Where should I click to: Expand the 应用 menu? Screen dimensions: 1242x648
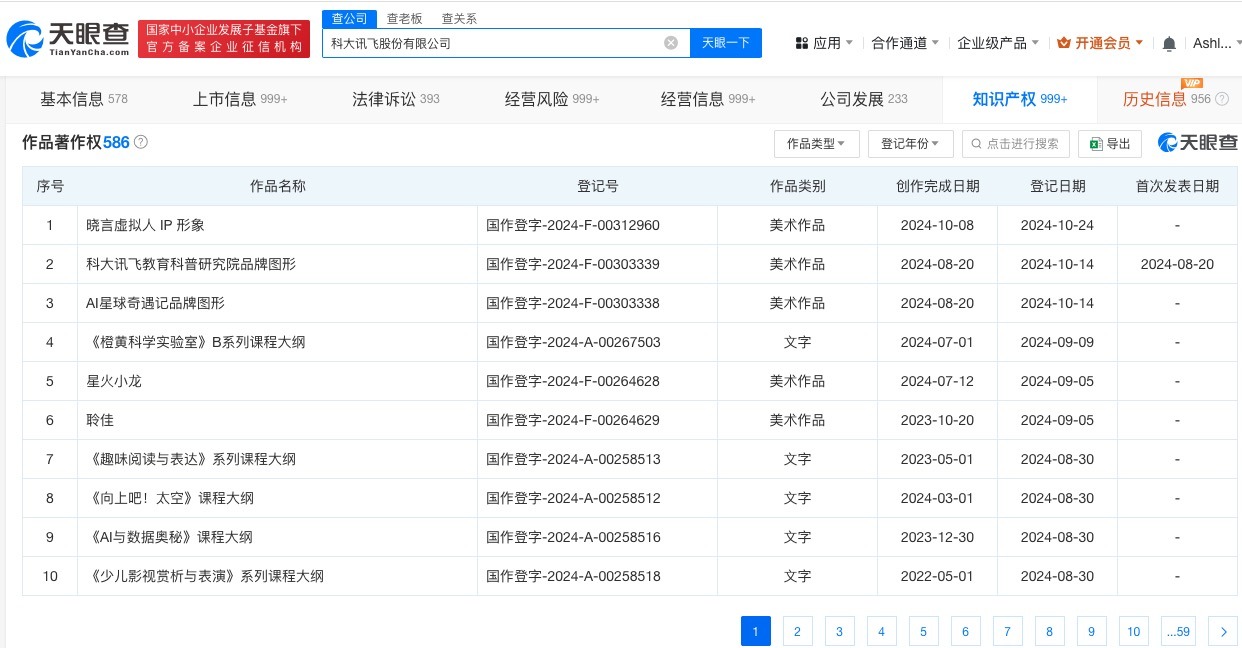[x=824, y=43]
